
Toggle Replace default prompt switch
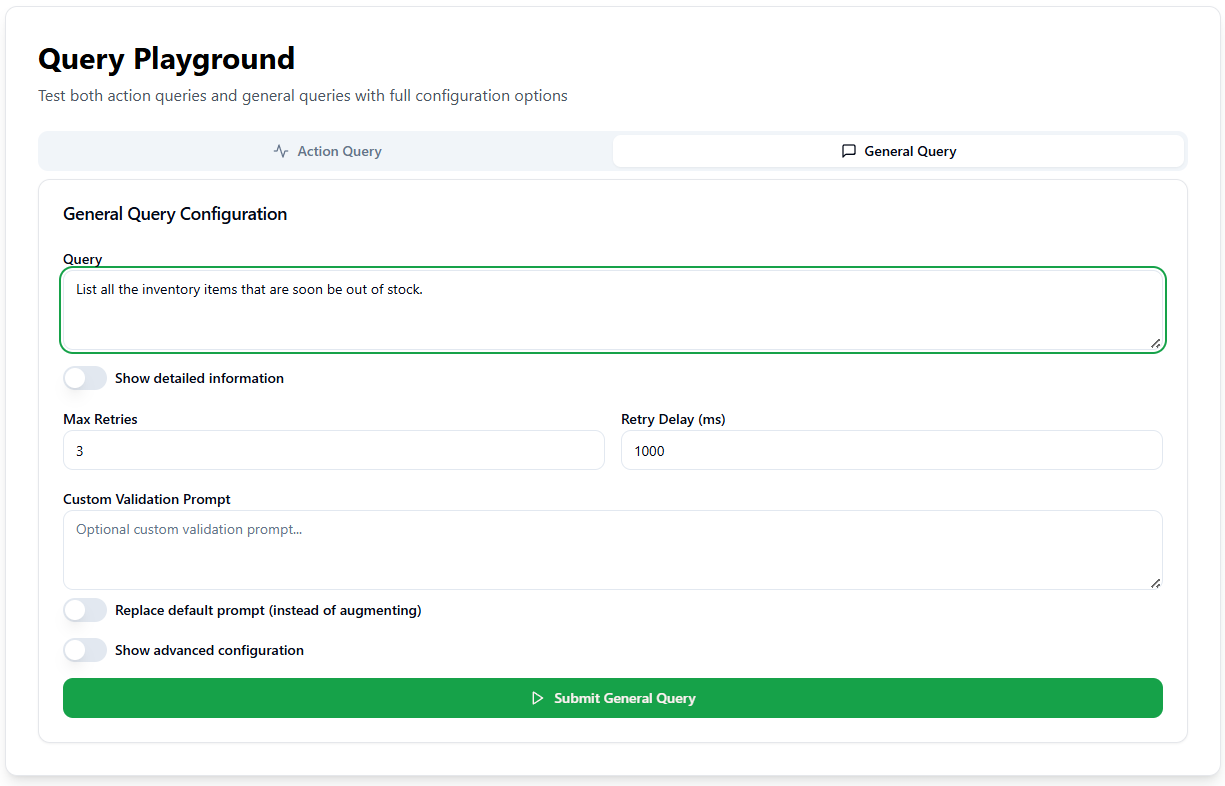pyautogui.click(x=85, y=610)
